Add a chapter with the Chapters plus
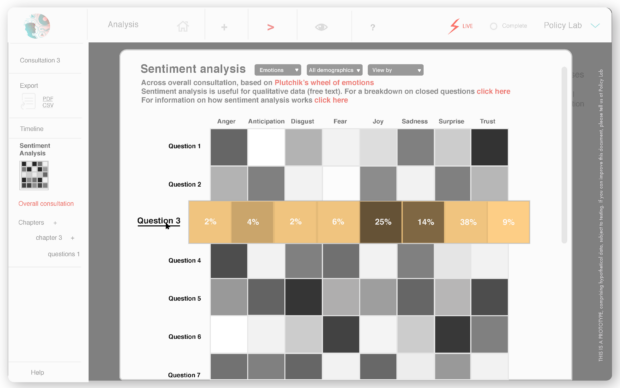620x388 pixels. pyautogui.click(x=55, y=223)
